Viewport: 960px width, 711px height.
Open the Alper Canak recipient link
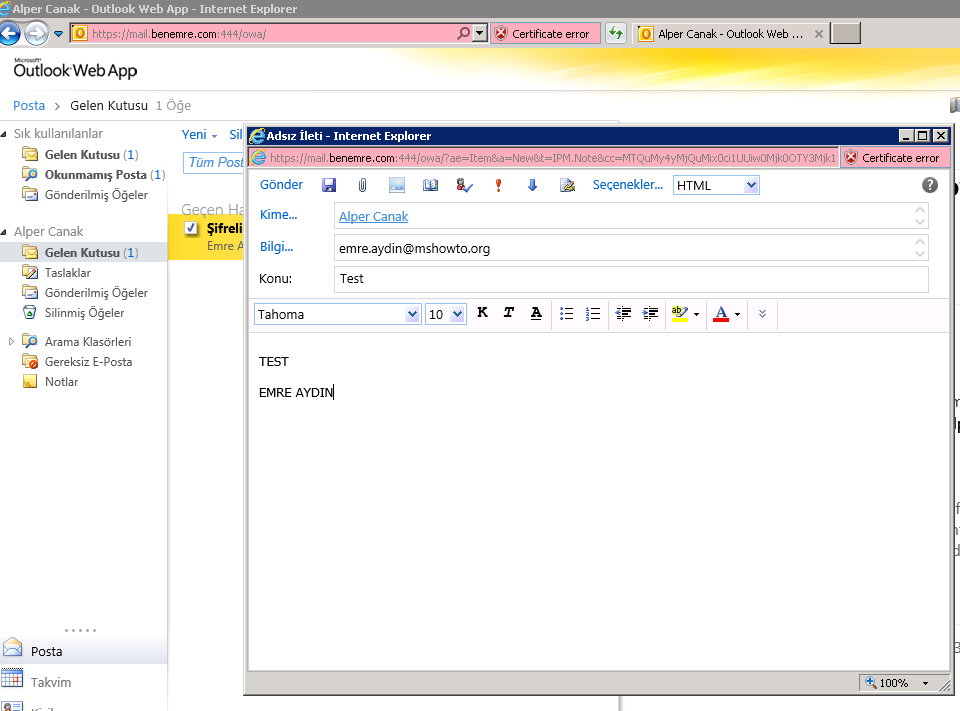click(x=373, y=216)
